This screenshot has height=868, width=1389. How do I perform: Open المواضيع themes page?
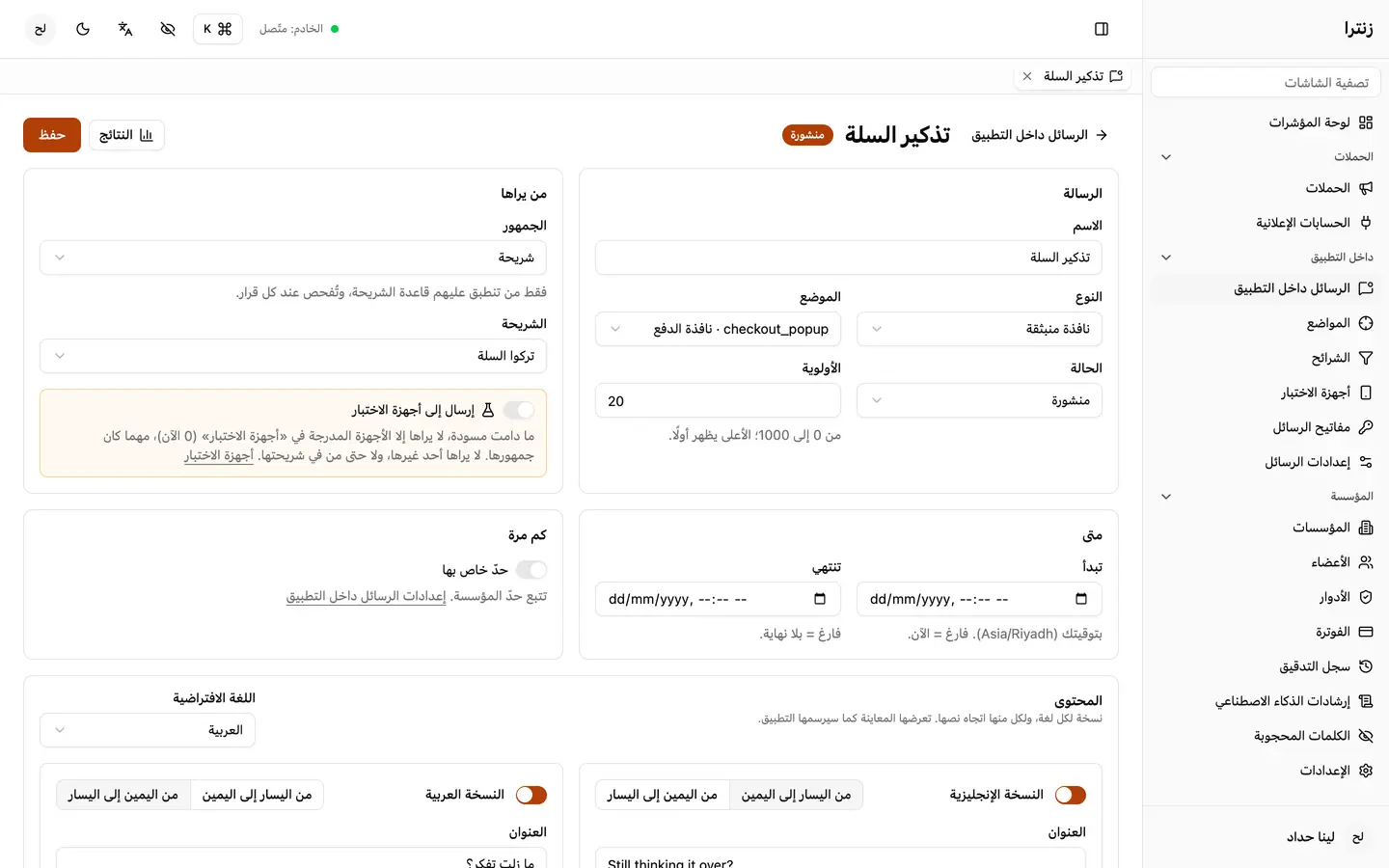coord(1266,323)
